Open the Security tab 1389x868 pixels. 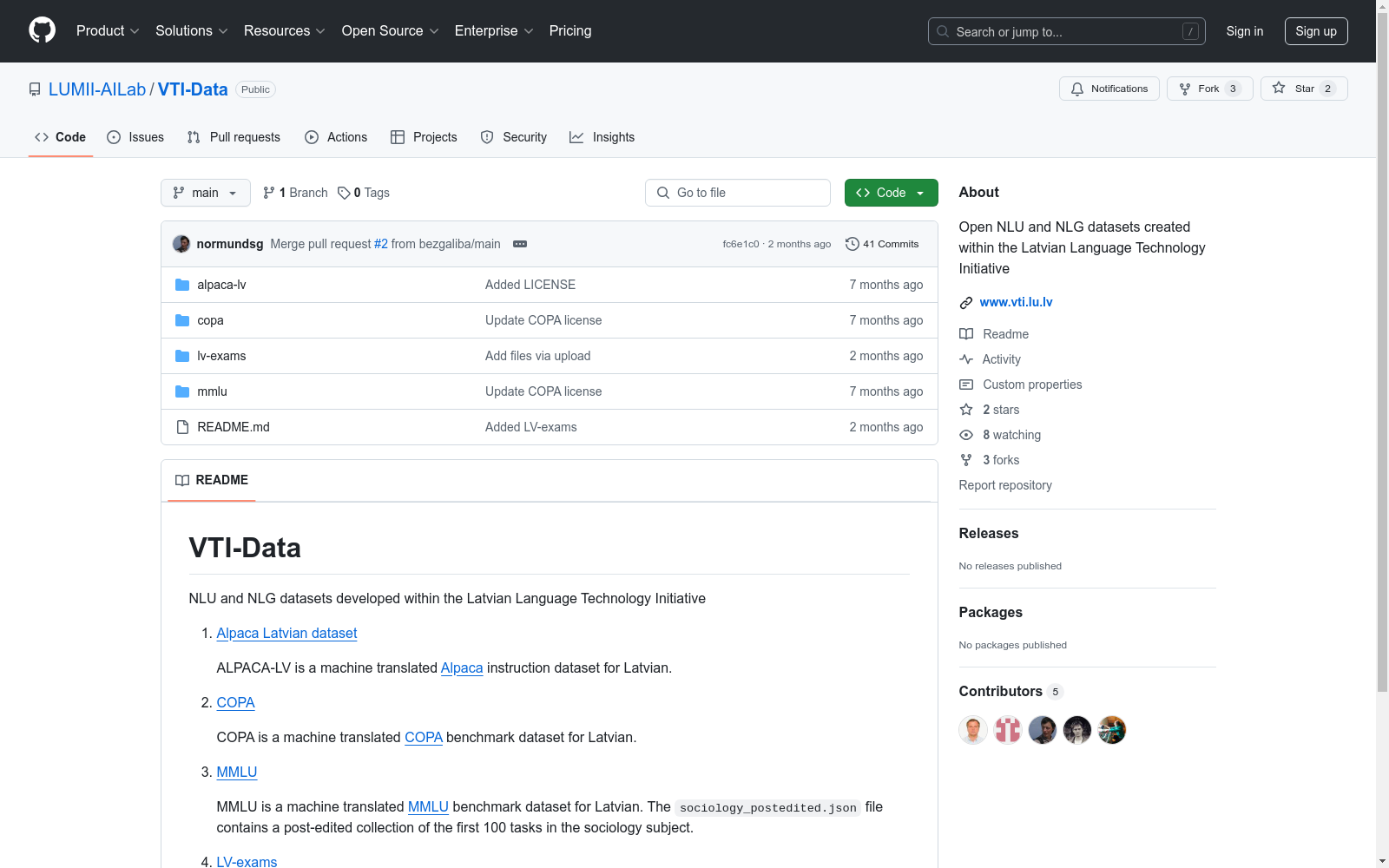tap(514, 137)
